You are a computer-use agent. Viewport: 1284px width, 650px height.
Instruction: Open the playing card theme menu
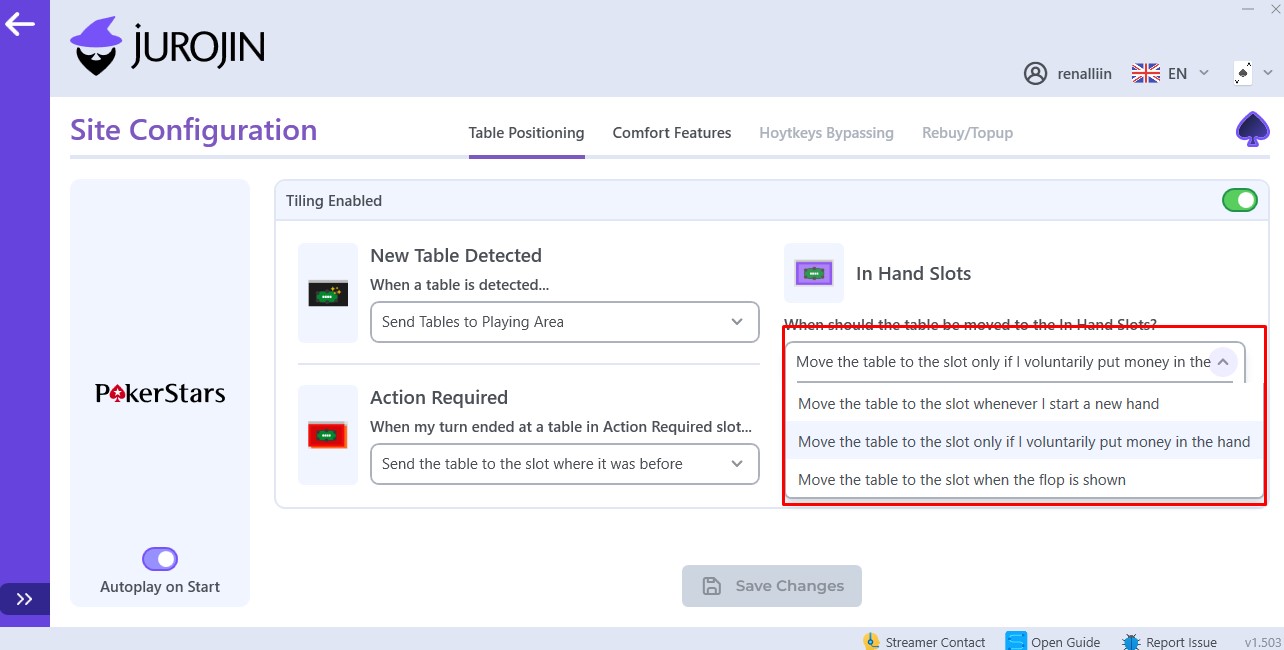tap(1251, 74)
